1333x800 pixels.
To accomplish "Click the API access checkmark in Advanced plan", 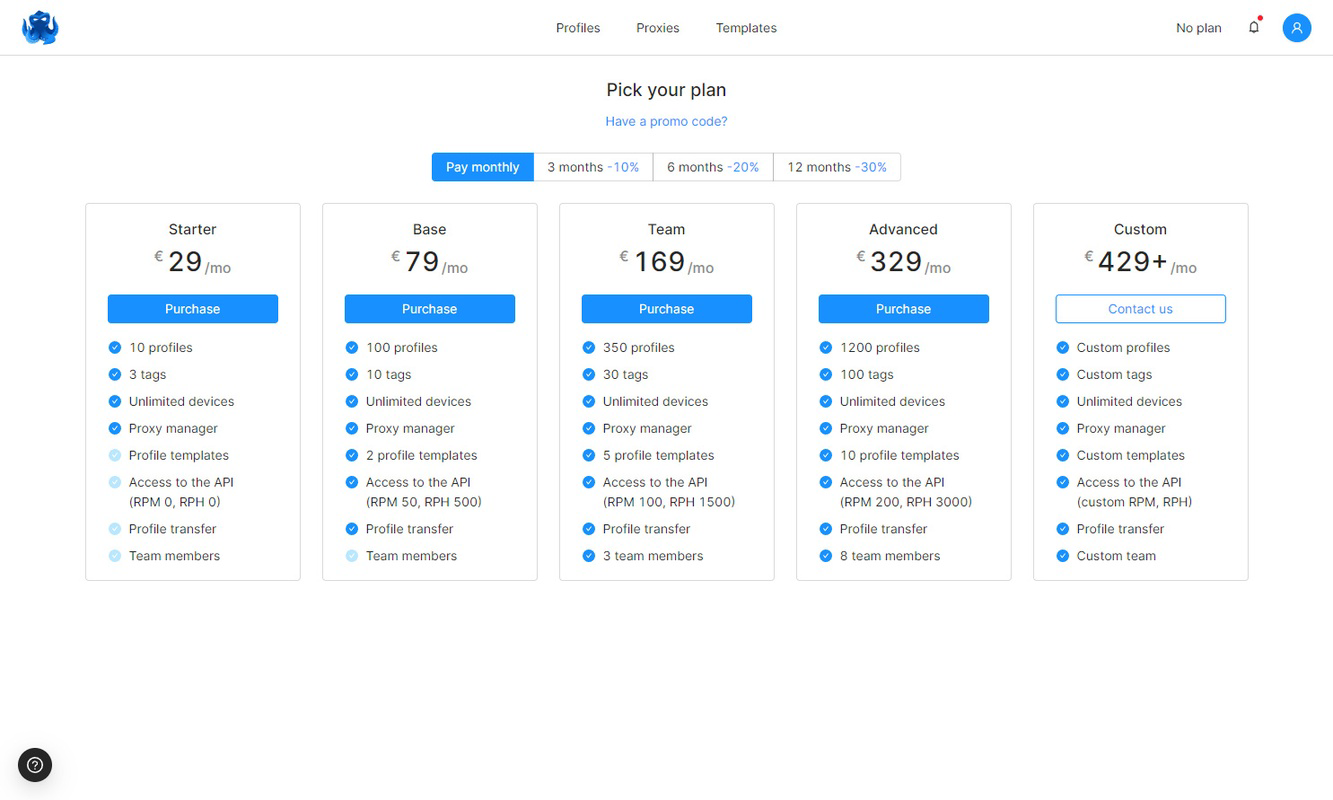I will [825, 482].
